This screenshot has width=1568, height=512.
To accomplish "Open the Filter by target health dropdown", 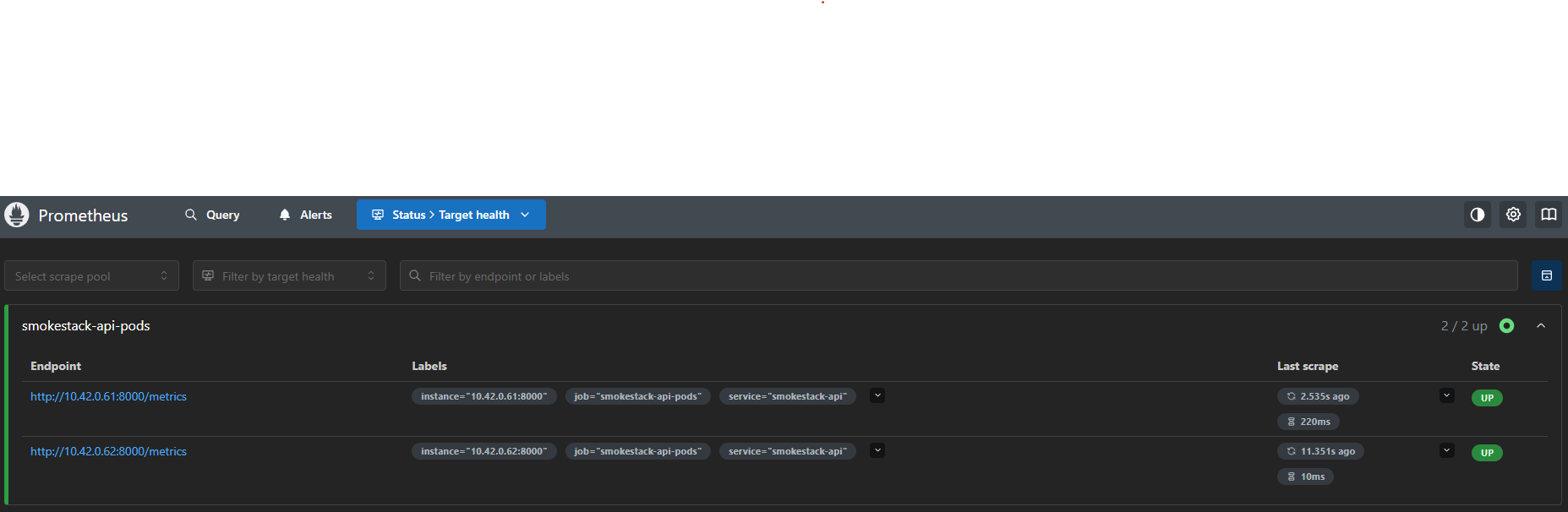I will pos(289,275).
